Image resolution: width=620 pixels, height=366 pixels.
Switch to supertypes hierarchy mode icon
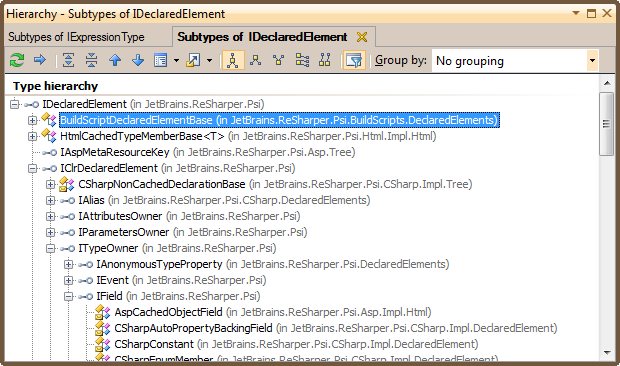click(255, 60)
